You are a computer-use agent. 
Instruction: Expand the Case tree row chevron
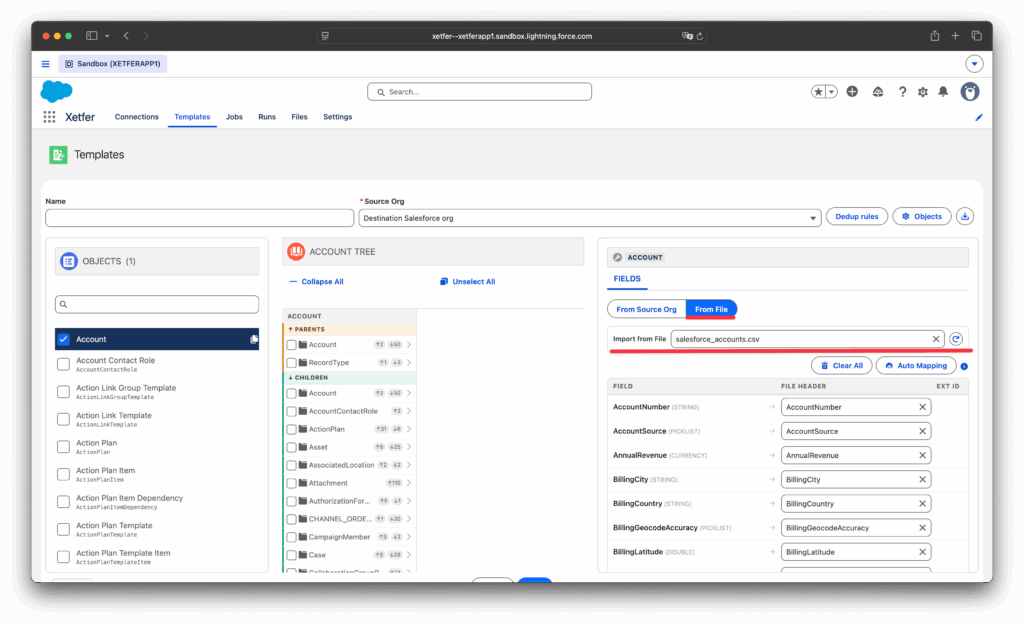click(x=409, y=555)
